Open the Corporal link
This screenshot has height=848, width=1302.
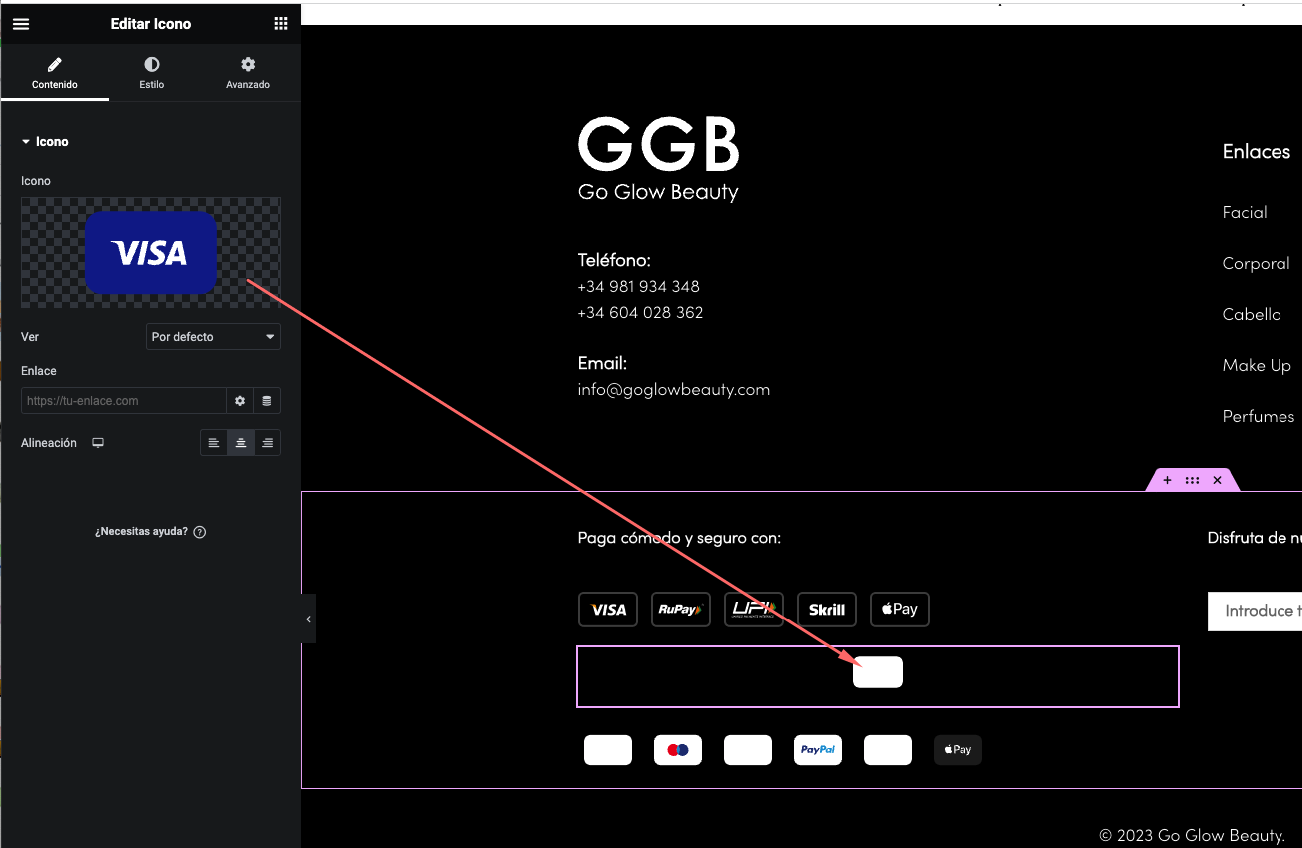(1256, 264)
